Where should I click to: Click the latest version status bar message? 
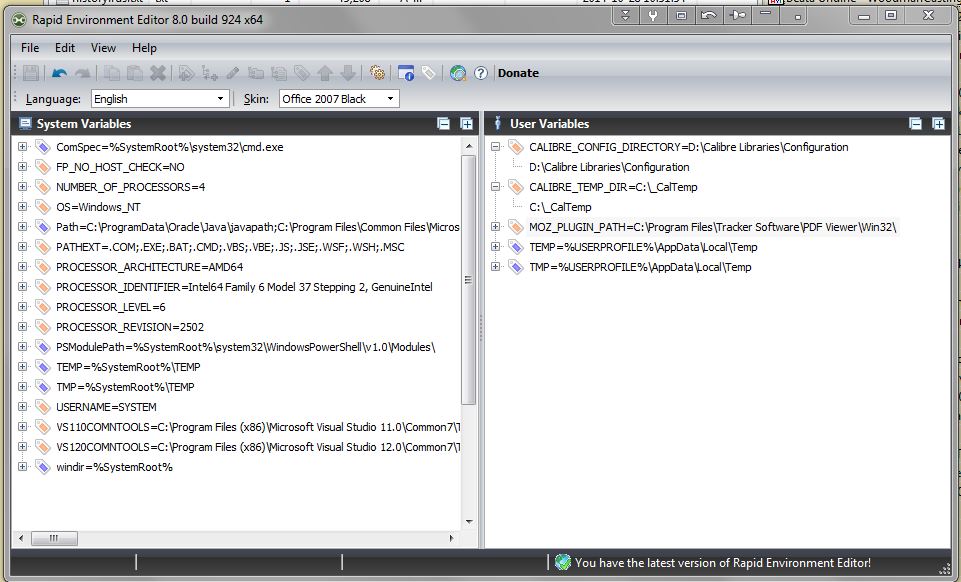point(723,562)
